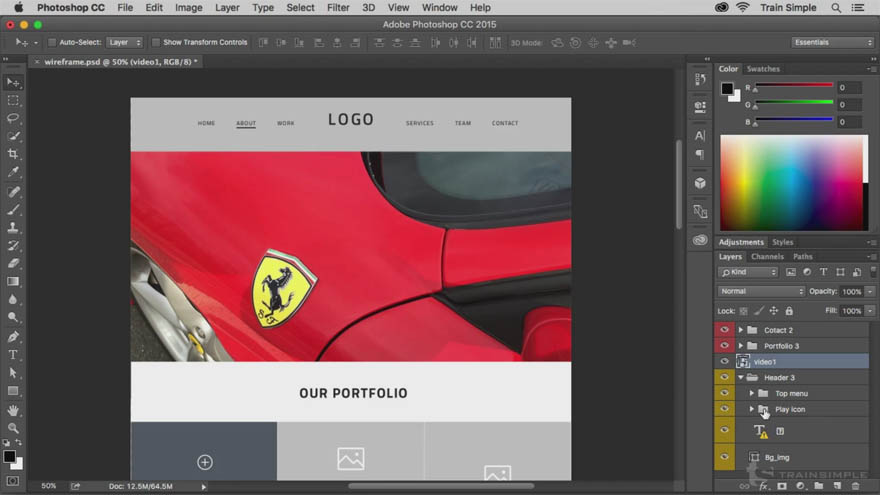Select the Blur tool
The image size is (880, 495).
point(13,300)
